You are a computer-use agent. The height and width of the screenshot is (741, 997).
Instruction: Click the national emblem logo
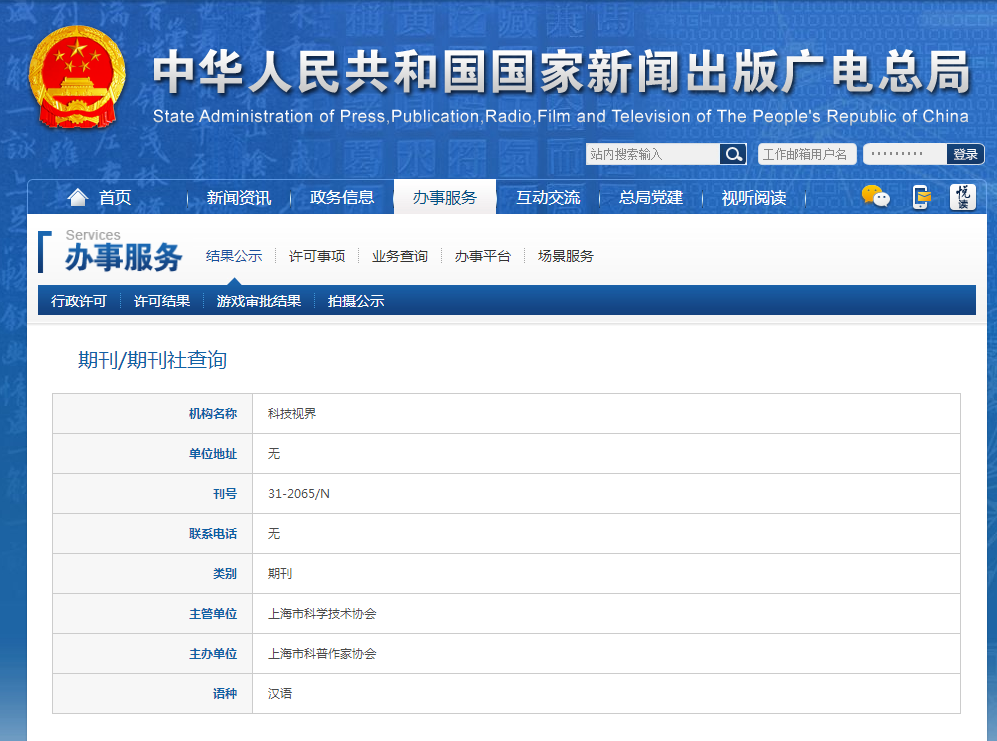77,77
